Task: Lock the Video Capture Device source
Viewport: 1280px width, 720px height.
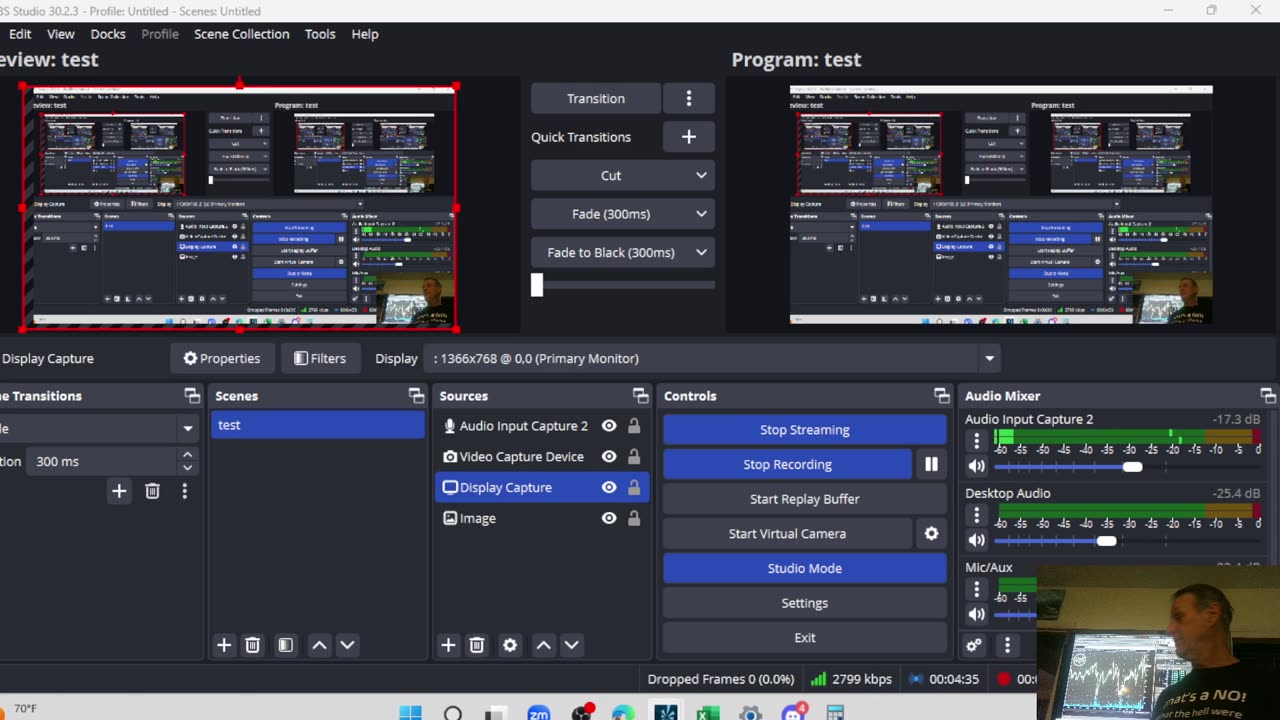Action: coord(634,456)
